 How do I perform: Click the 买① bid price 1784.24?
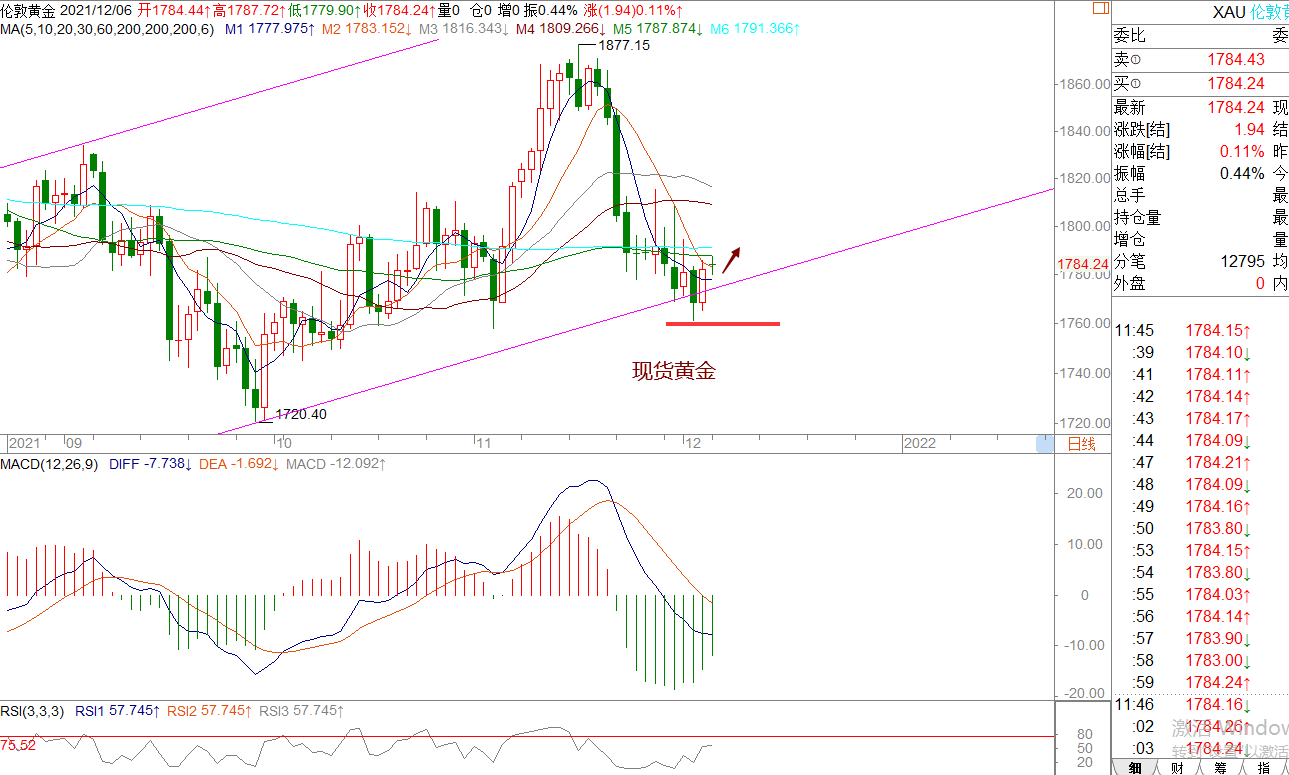(1236, 84)
